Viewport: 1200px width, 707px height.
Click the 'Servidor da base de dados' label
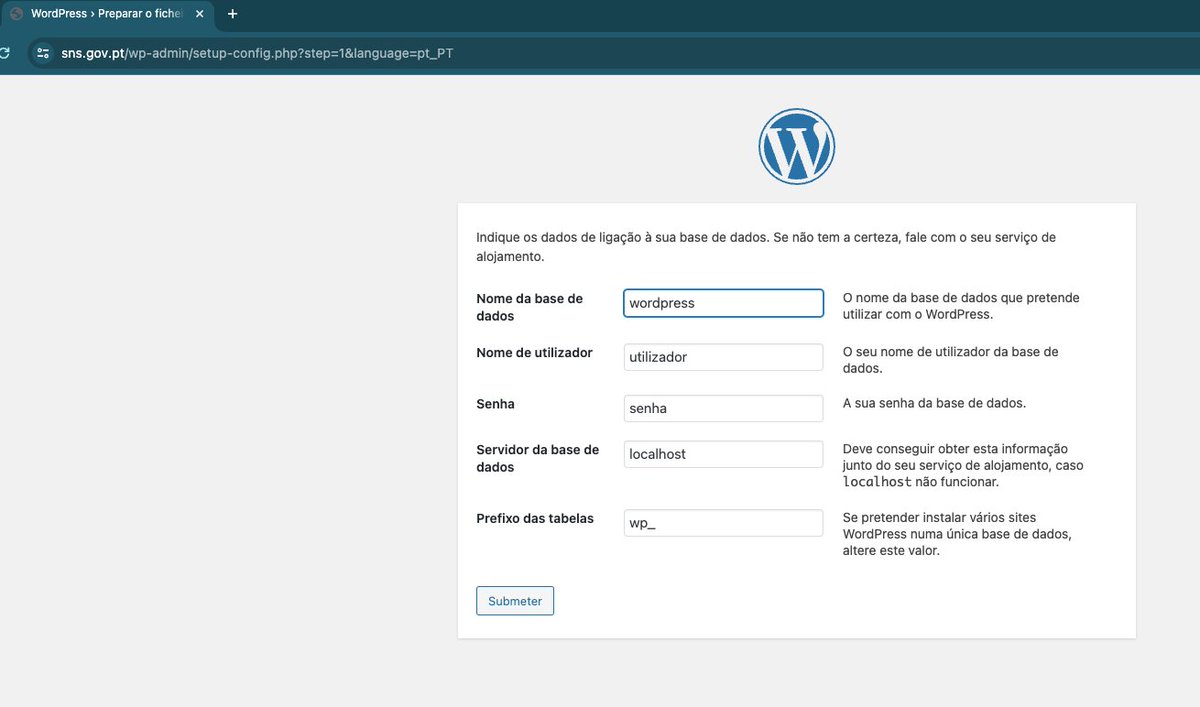pos(538,458)
